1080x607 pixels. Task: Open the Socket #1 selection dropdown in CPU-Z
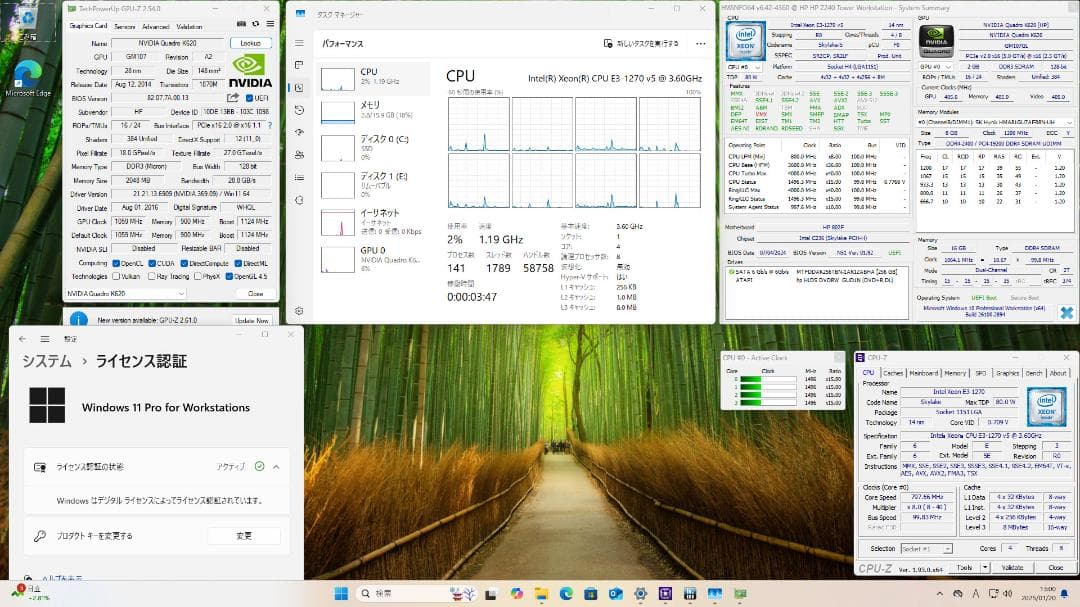pos(946,548)
